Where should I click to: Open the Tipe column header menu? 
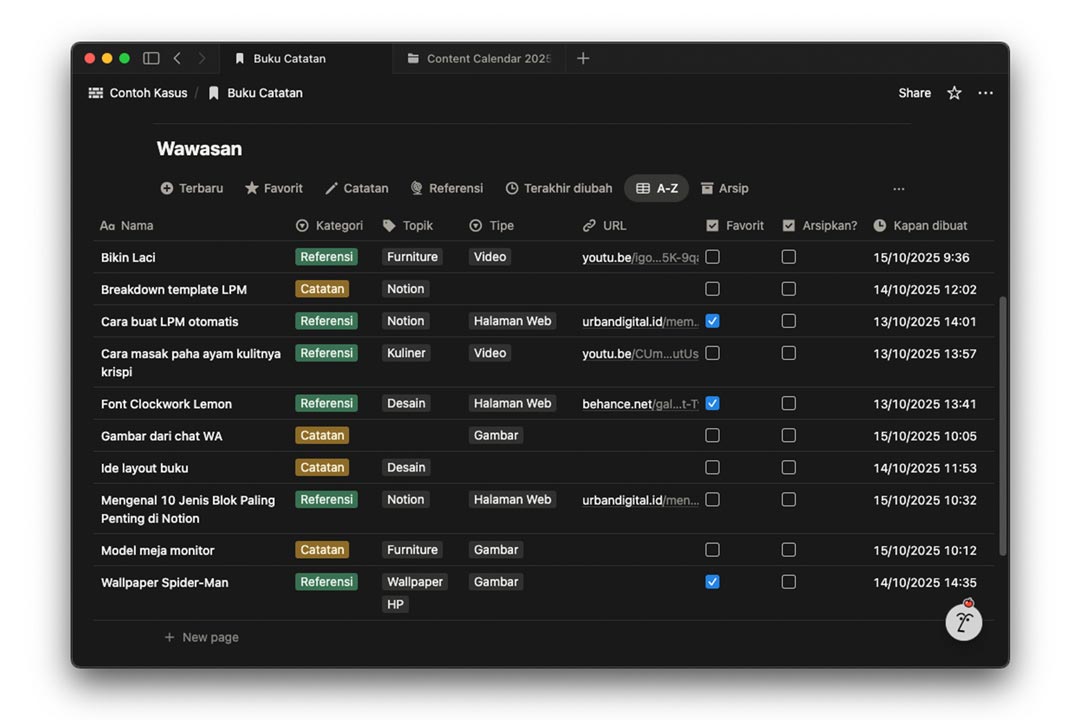[492, 226]
